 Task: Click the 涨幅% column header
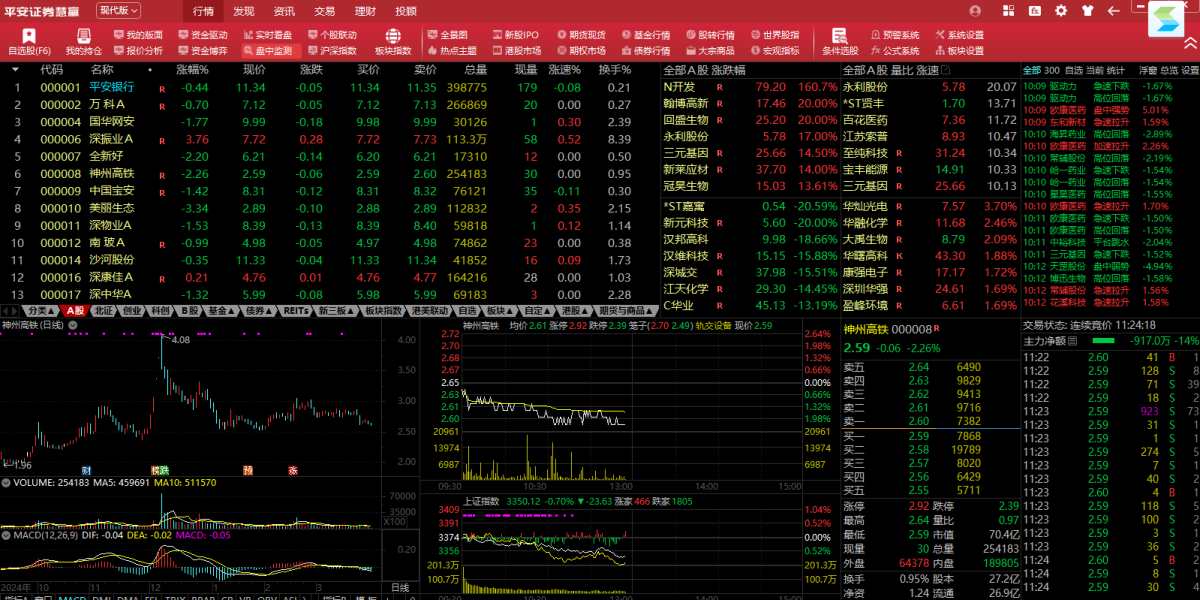coord(192,70)
